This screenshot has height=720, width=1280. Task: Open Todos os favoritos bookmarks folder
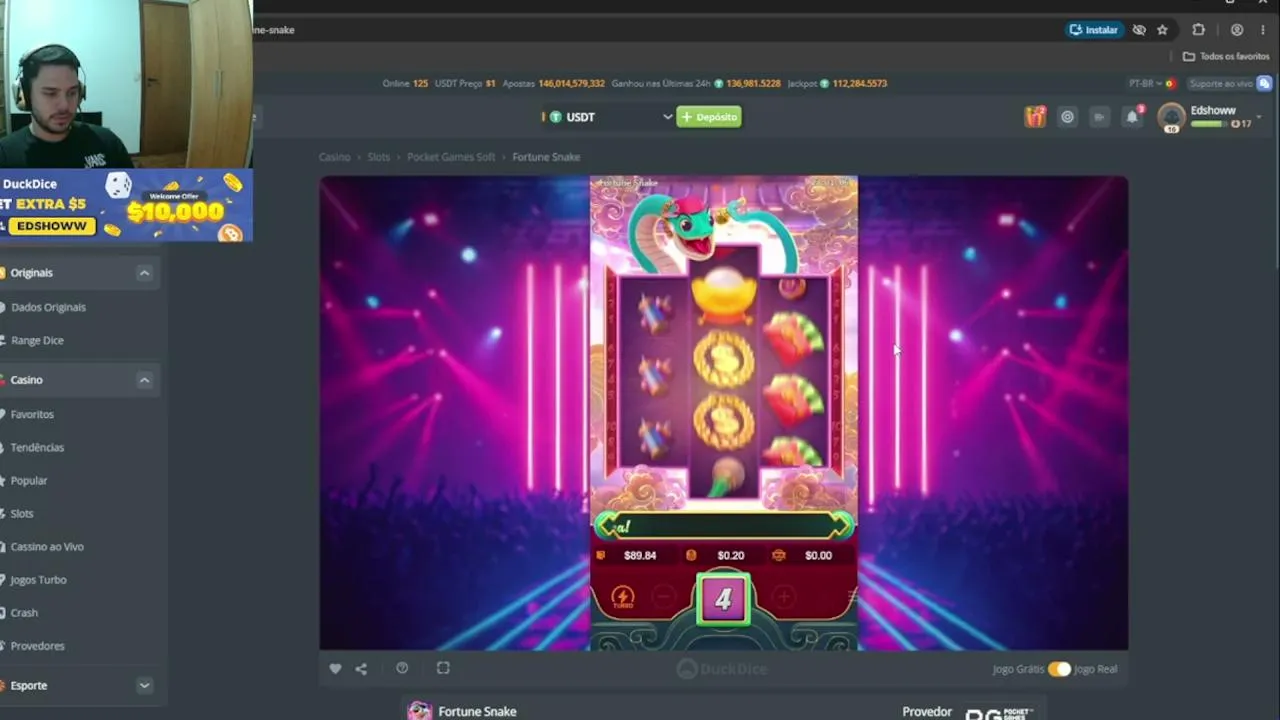[1226, 57]
